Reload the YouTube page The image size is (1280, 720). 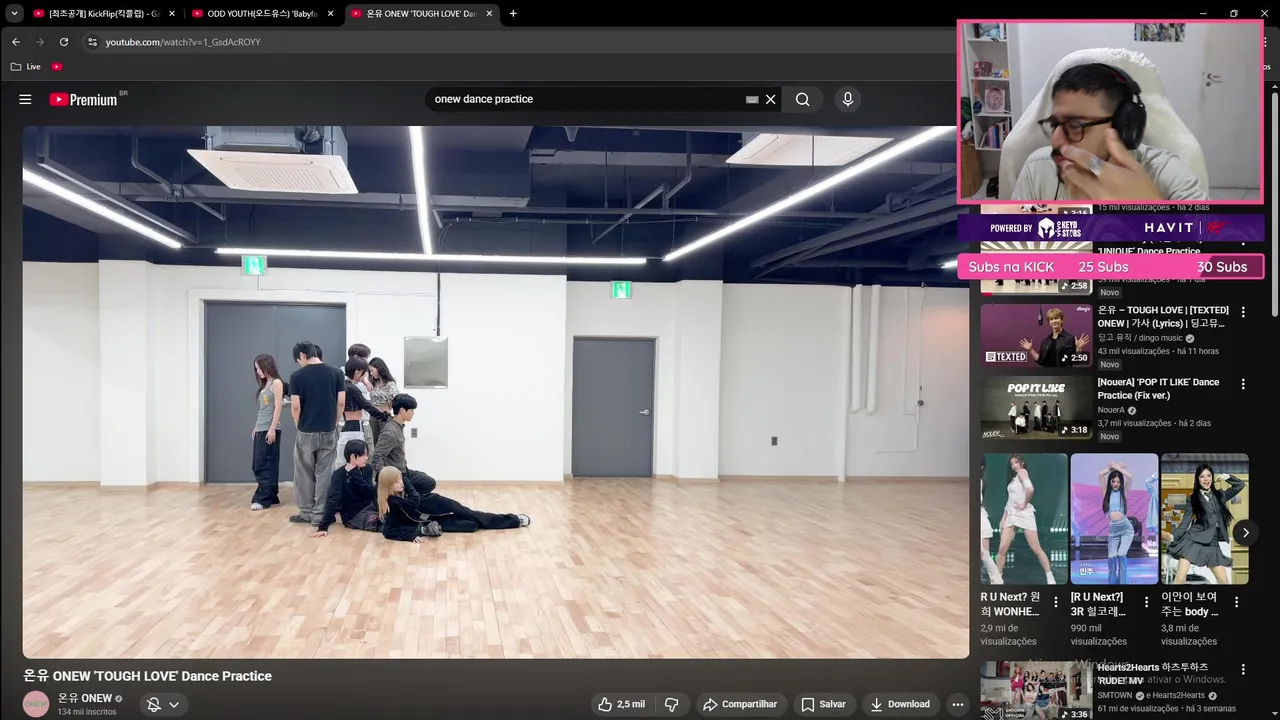point(64,42)
